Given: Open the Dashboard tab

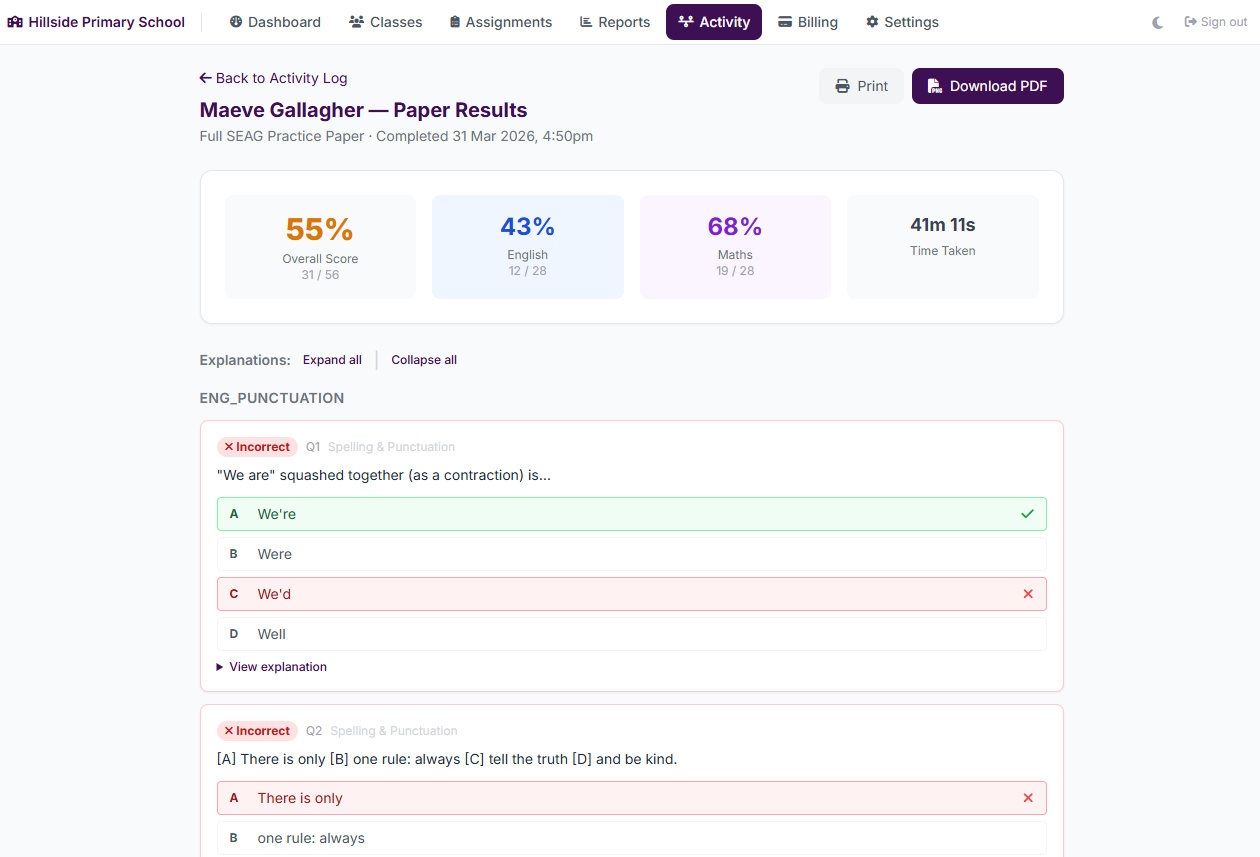Looking at the screenshot, I should tap(275, 22).
